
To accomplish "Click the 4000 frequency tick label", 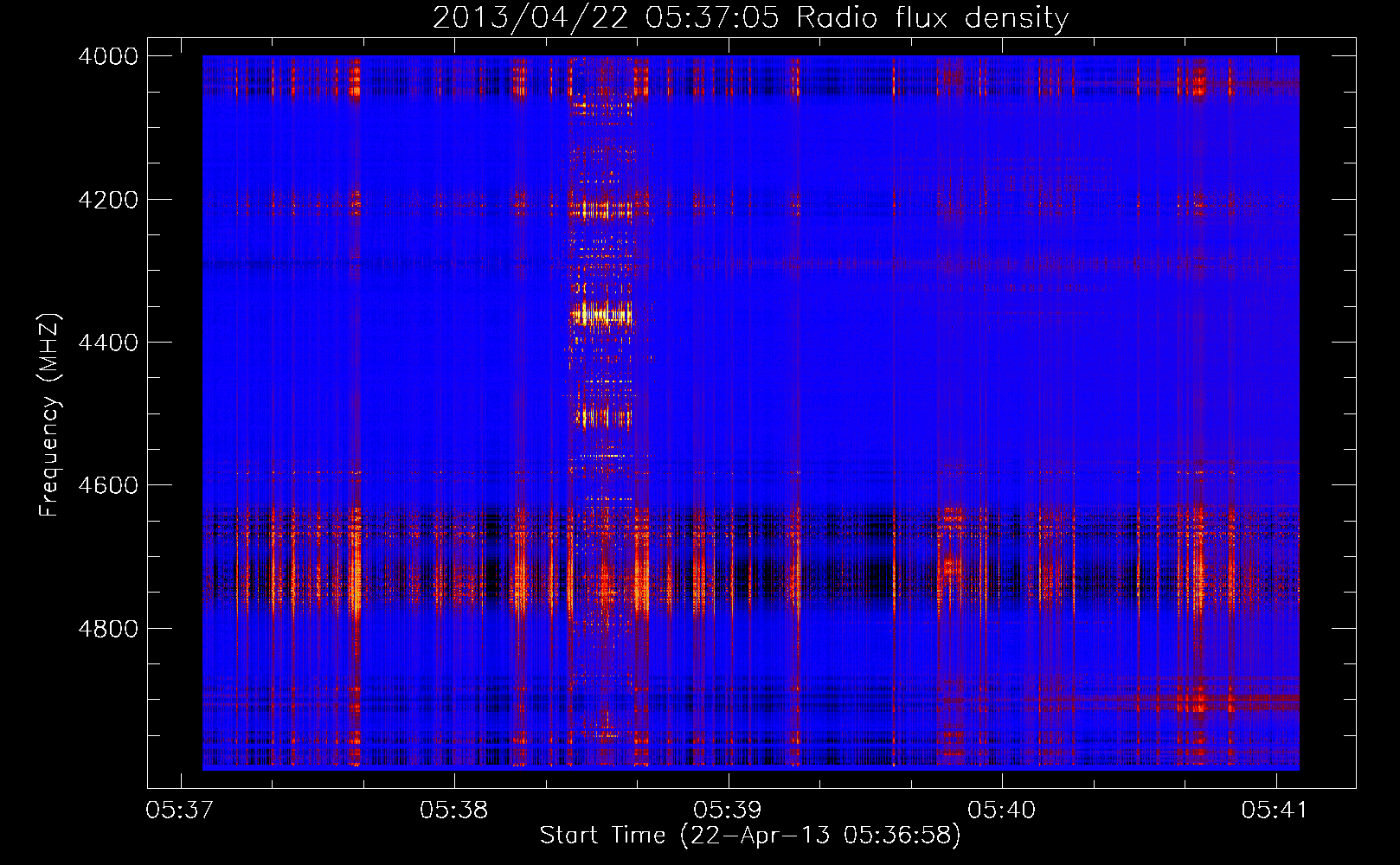I will coord(108,56).
